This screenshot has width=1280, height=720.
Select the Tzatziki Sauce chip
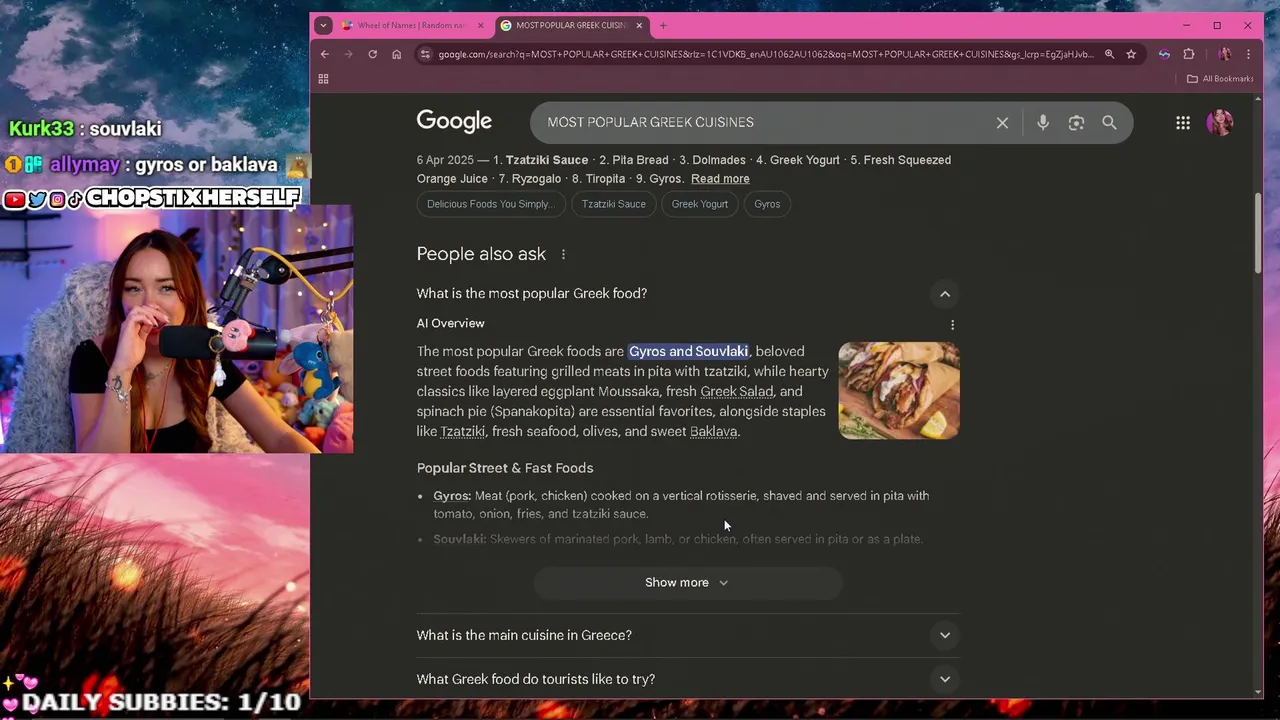(x=614, y=204)
